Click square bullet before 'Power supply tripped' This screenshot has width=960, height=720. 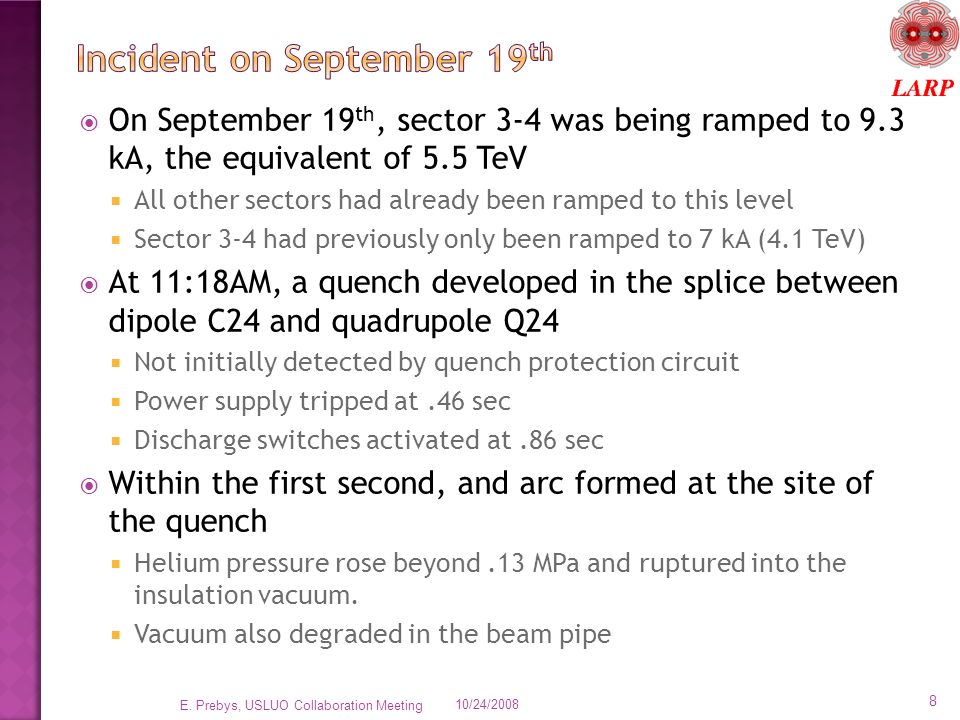(116, 402)
